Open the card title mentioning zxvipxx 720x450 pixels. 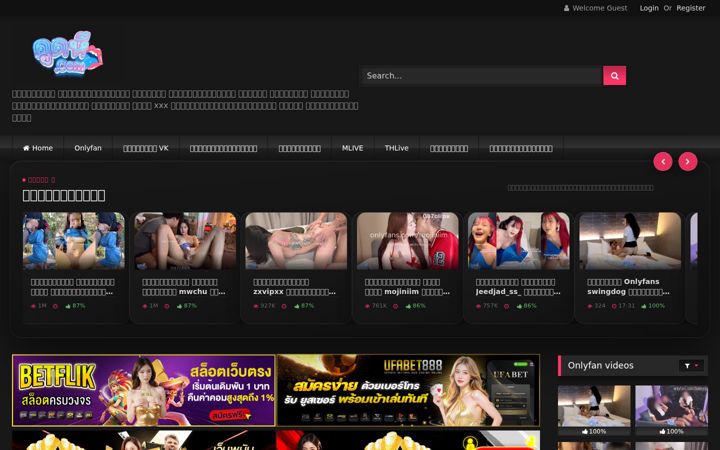pos(294,287)
